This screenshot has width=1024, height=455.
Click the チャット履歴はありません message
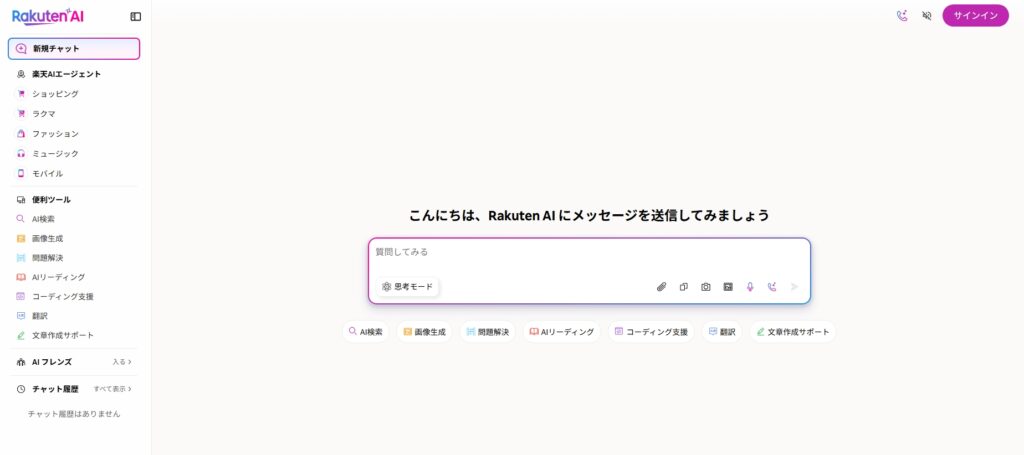tap(74, 414)
